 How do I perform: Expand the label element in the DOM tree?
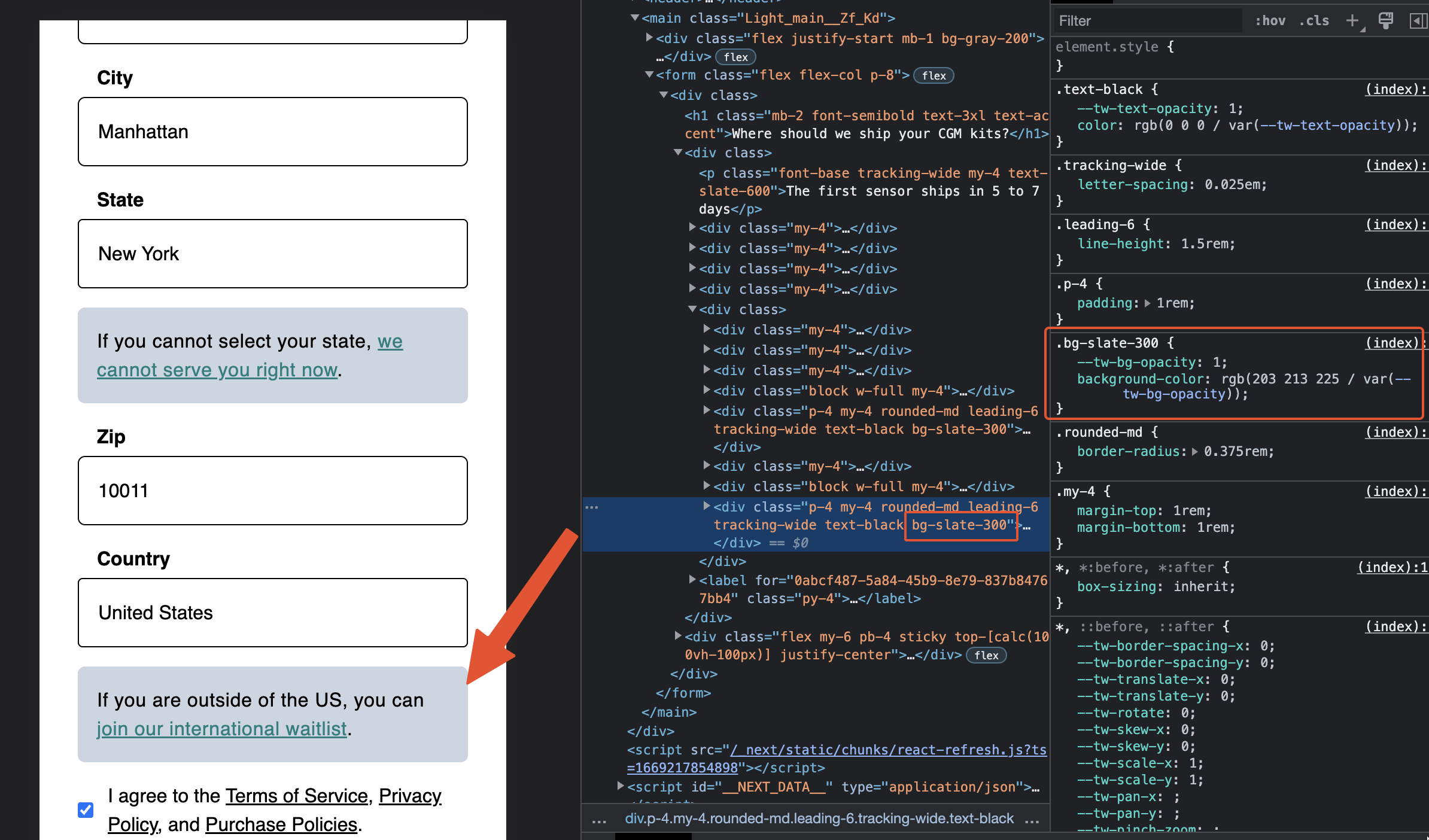point(692,580)
